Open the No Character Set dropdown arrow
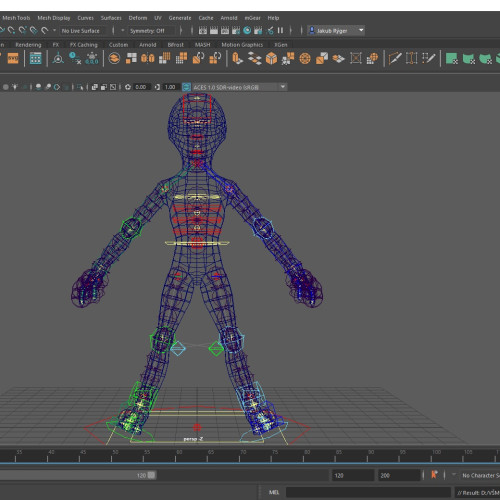 [454, 475]
